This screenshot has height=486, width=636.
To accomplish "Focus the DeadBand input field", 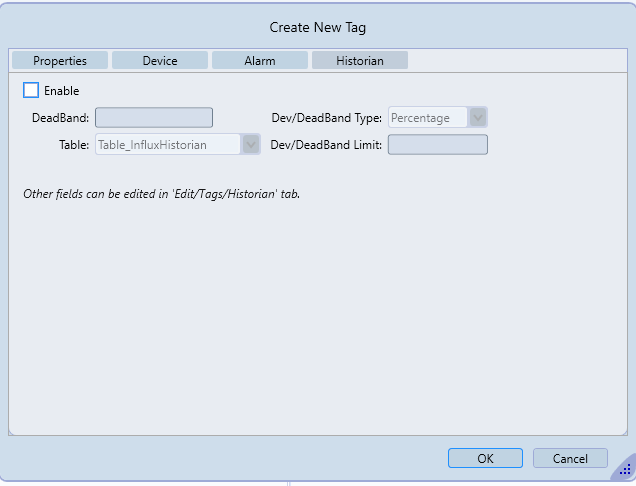I will click(x=154, y=118).
